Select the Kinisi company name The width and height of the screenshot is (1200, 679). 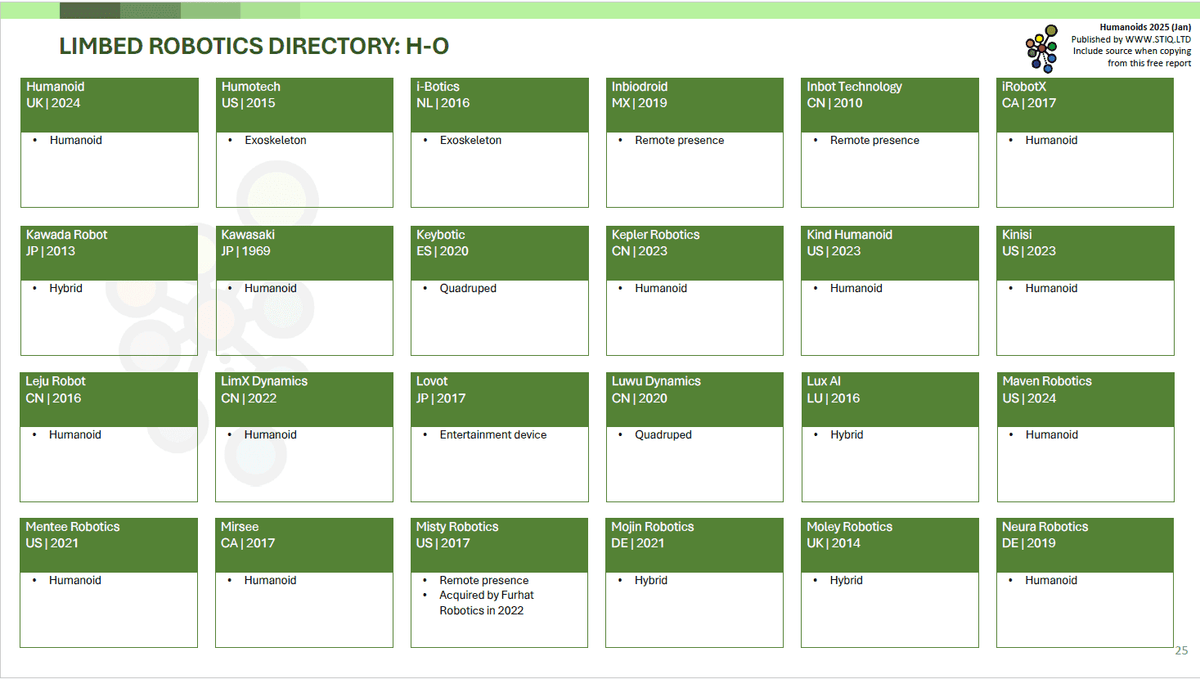coord(1017,235)
